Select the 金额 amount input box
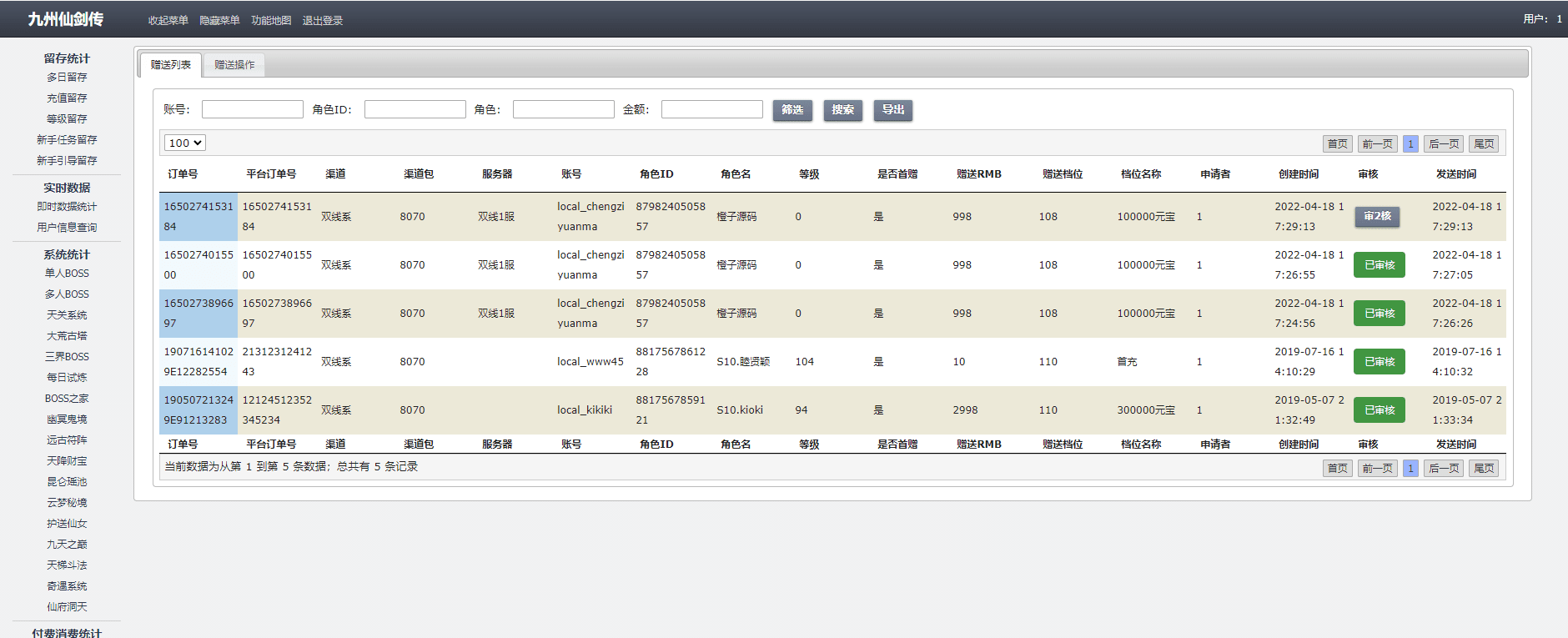 [x=711, y=110]
